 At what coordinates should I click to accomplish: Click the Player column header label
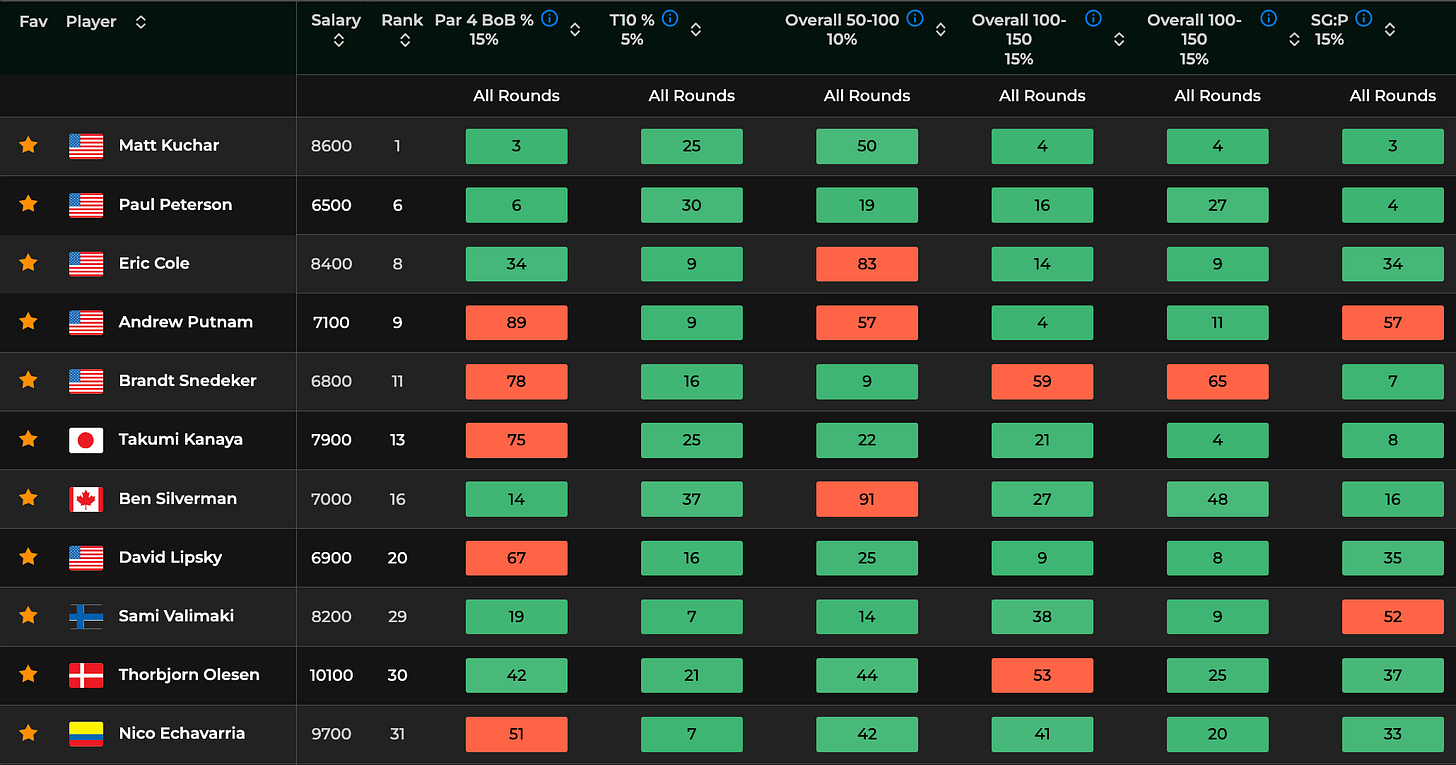pyautogui.click(x=91, y=21)
